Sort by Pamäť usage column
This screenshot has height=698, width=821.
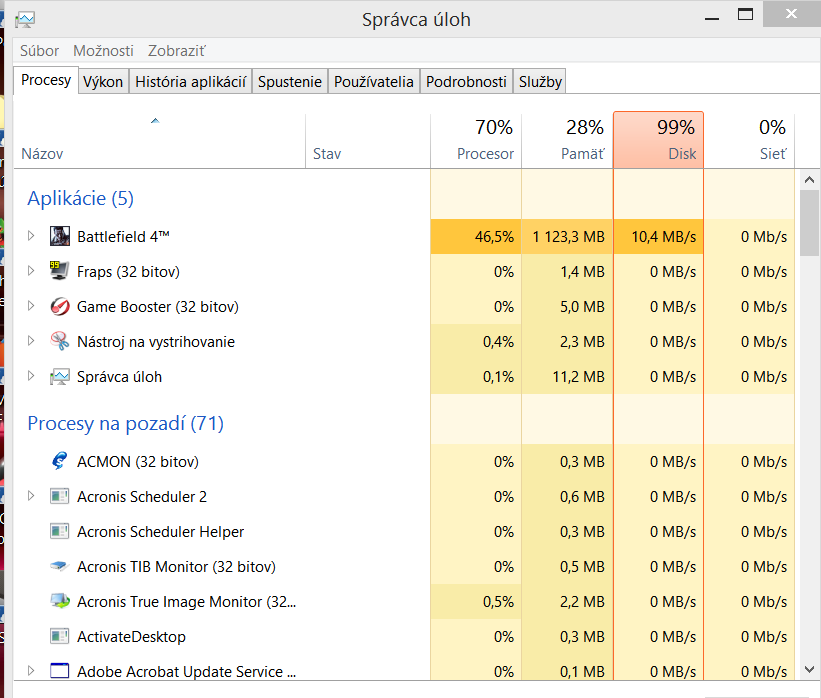pyautogui.click(x=567, y=140)
